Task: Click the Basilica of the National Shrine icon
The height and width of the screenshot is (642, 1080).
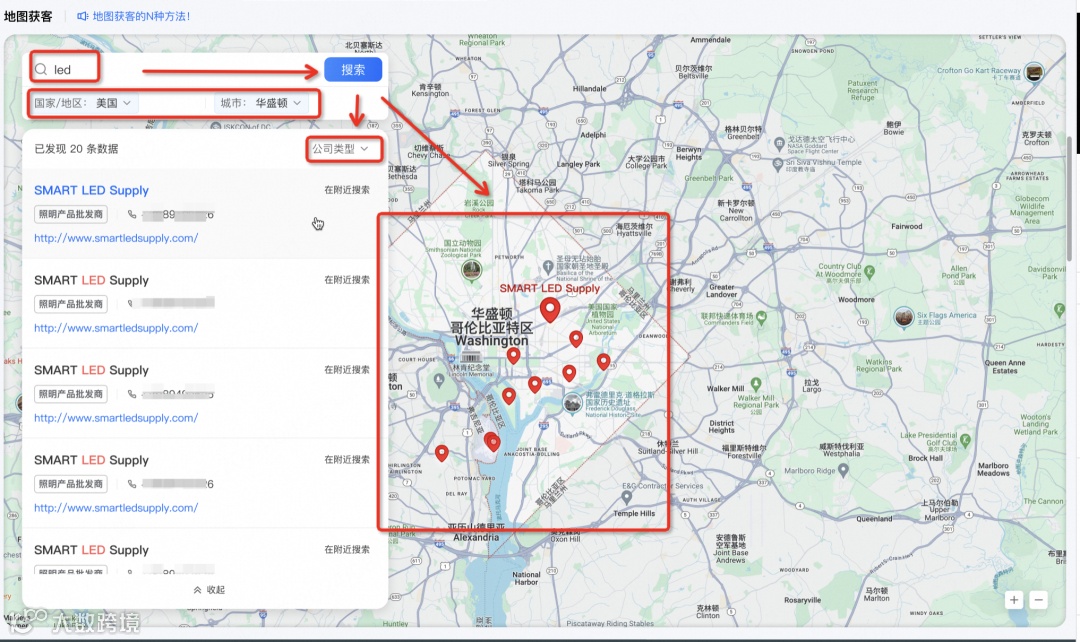Action: point(548,265)
